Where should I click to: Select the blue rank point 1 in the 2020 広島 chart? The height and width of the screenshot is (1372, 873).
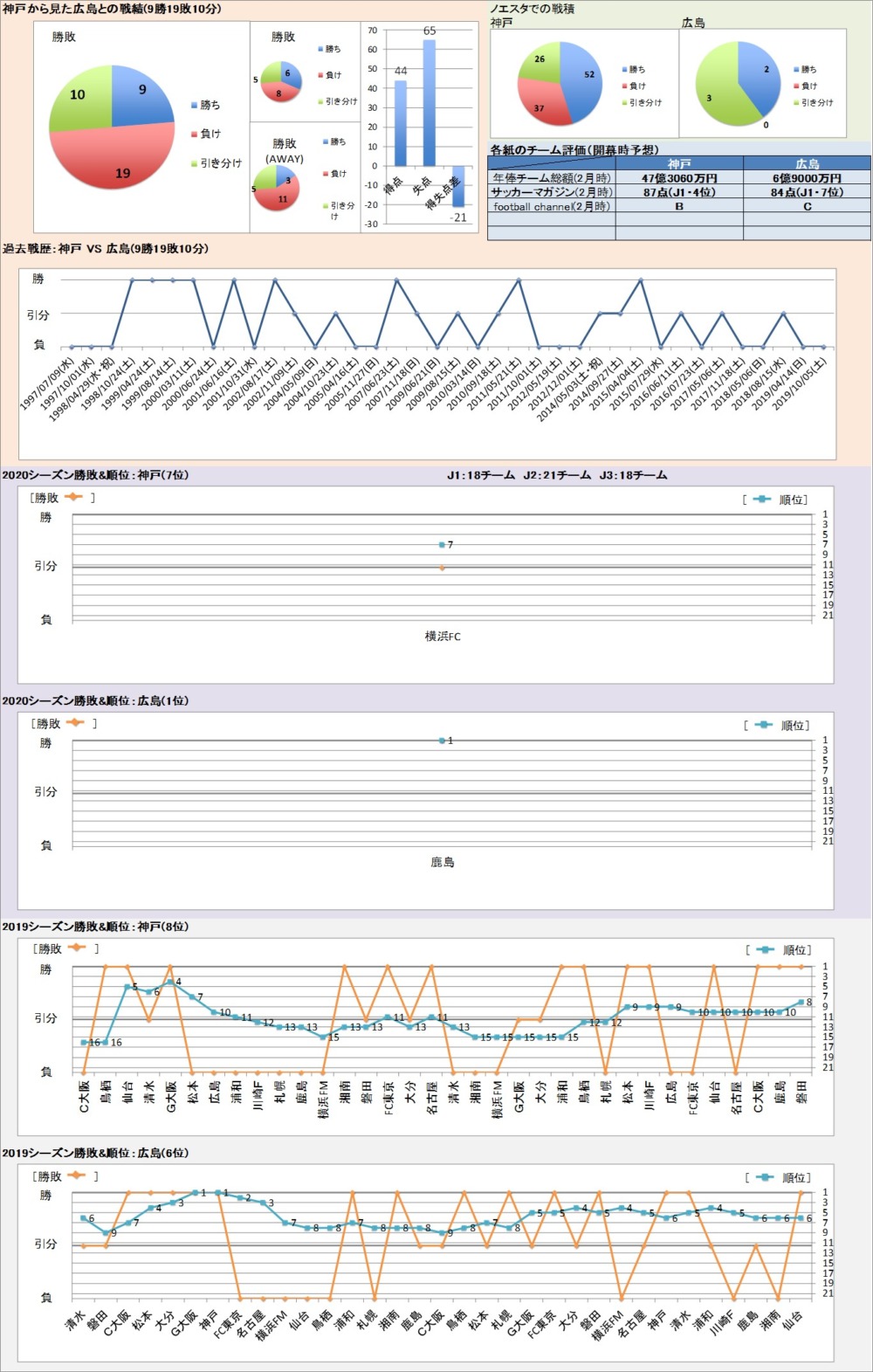click(x=443, y=741)
